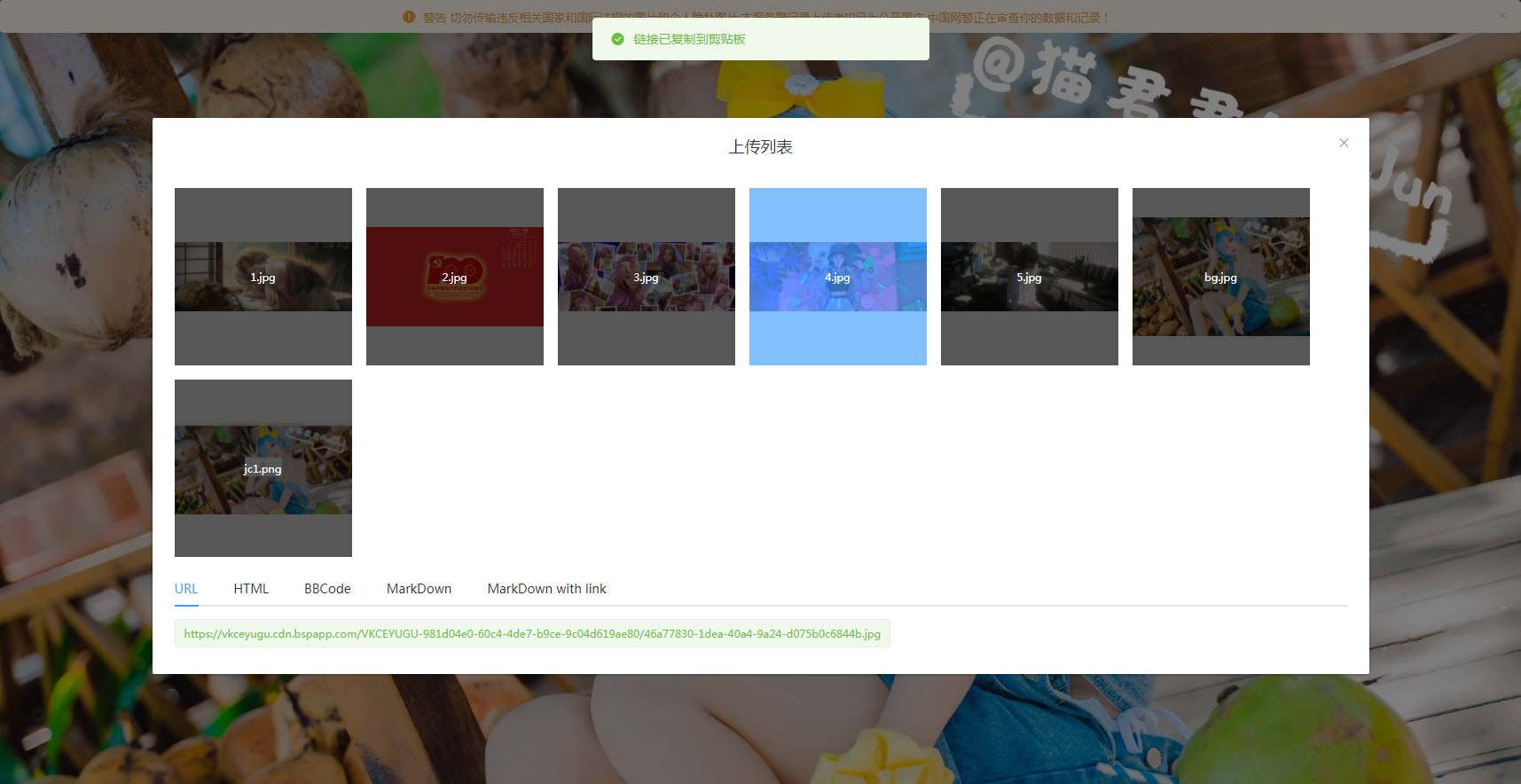This screenshot has width=1521, height=784.
Task: Close the upload list dialog
Action: click(1344, 143)
